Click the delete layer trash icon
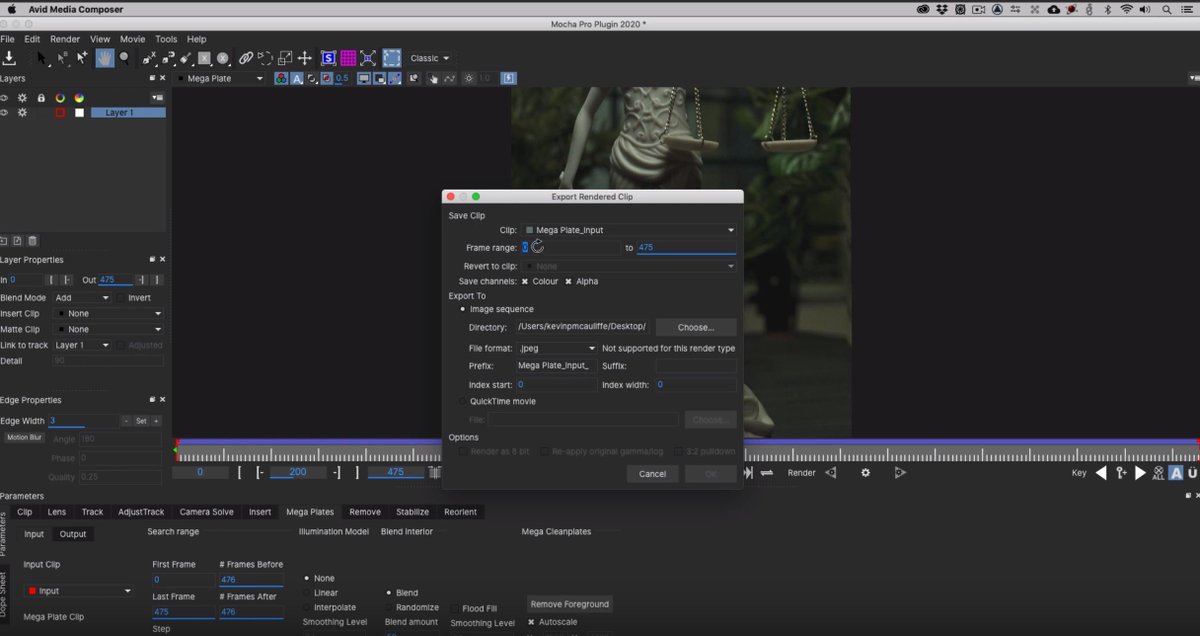 click(x=33, y=240)
